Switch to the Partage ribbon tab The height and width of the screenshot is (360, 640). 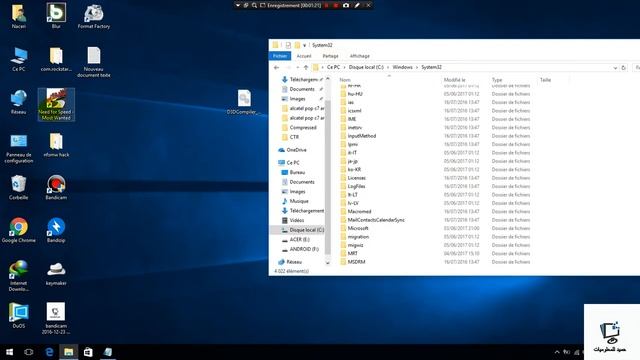click(330, 56)
